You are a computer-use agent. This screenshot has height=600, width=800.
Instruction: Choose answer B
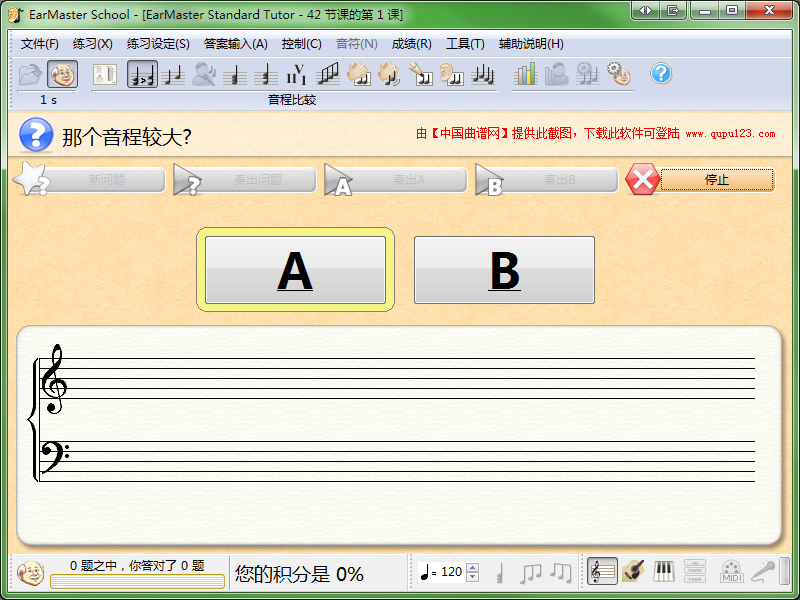coord(504,270)
